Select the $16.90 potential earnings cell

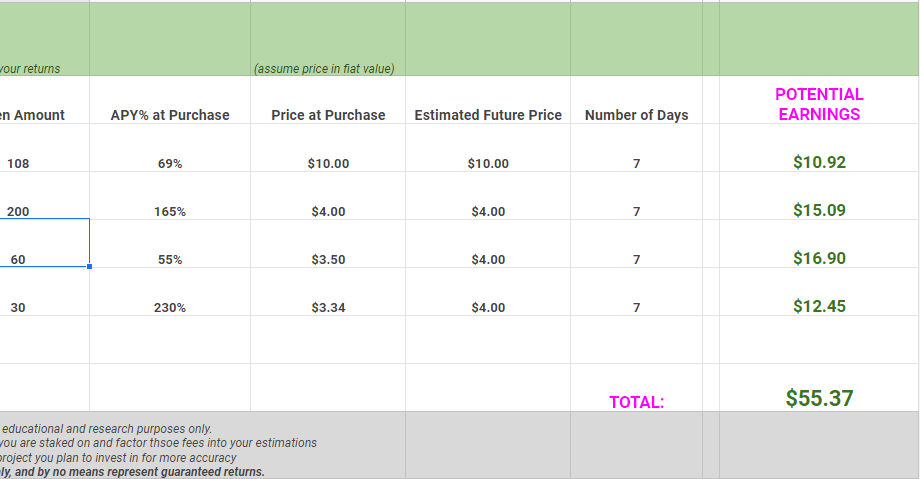coord(819,258)
